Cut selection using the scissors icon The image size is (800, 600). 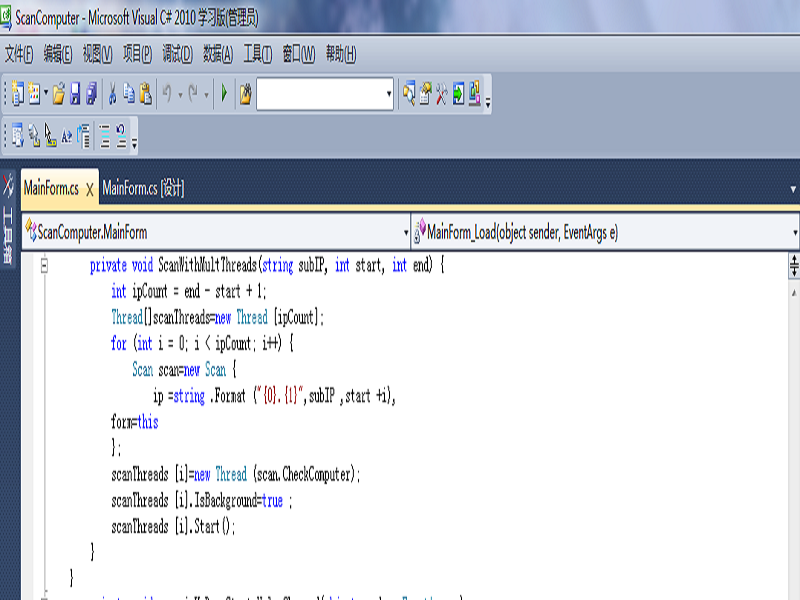(x=112, y=94)
